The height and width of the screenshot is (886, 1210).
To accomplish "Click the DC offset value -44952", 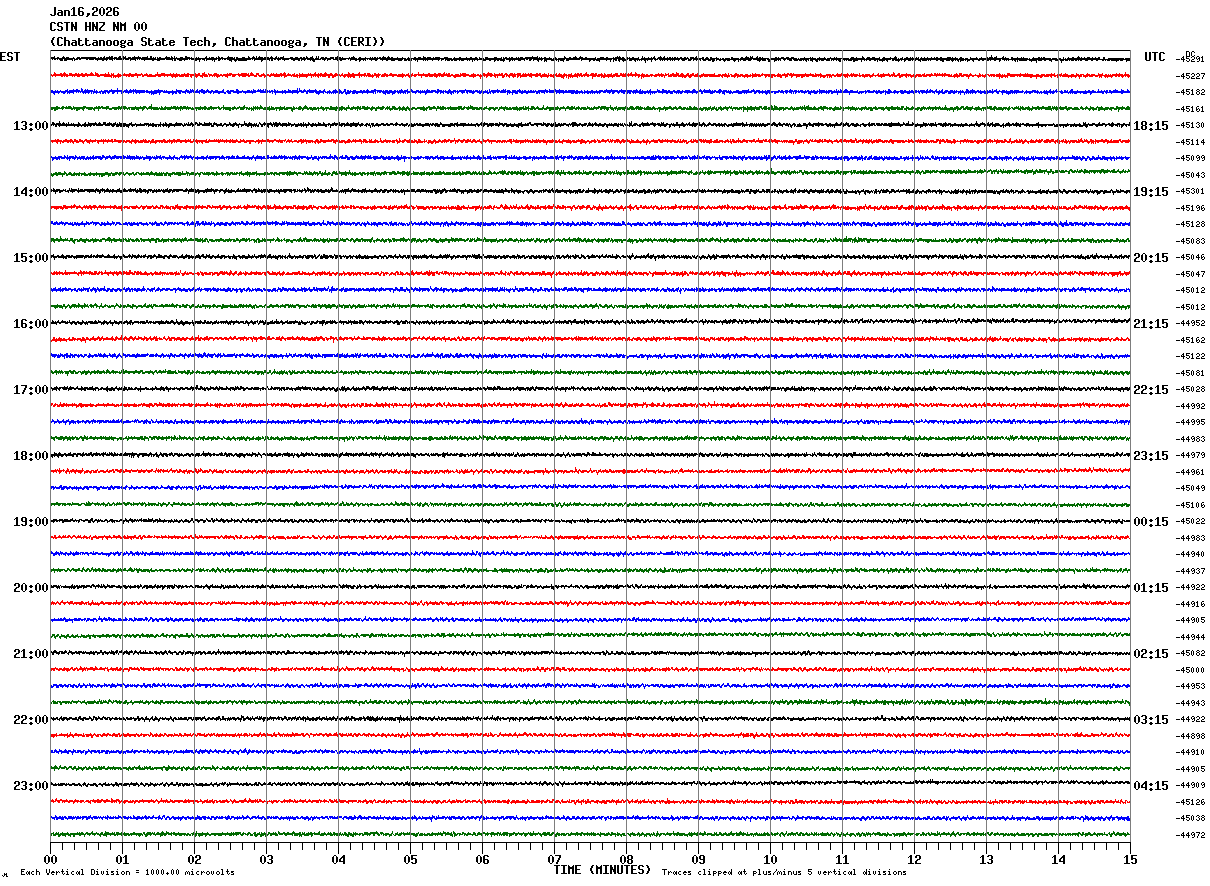I will (x=1190, y=323).
